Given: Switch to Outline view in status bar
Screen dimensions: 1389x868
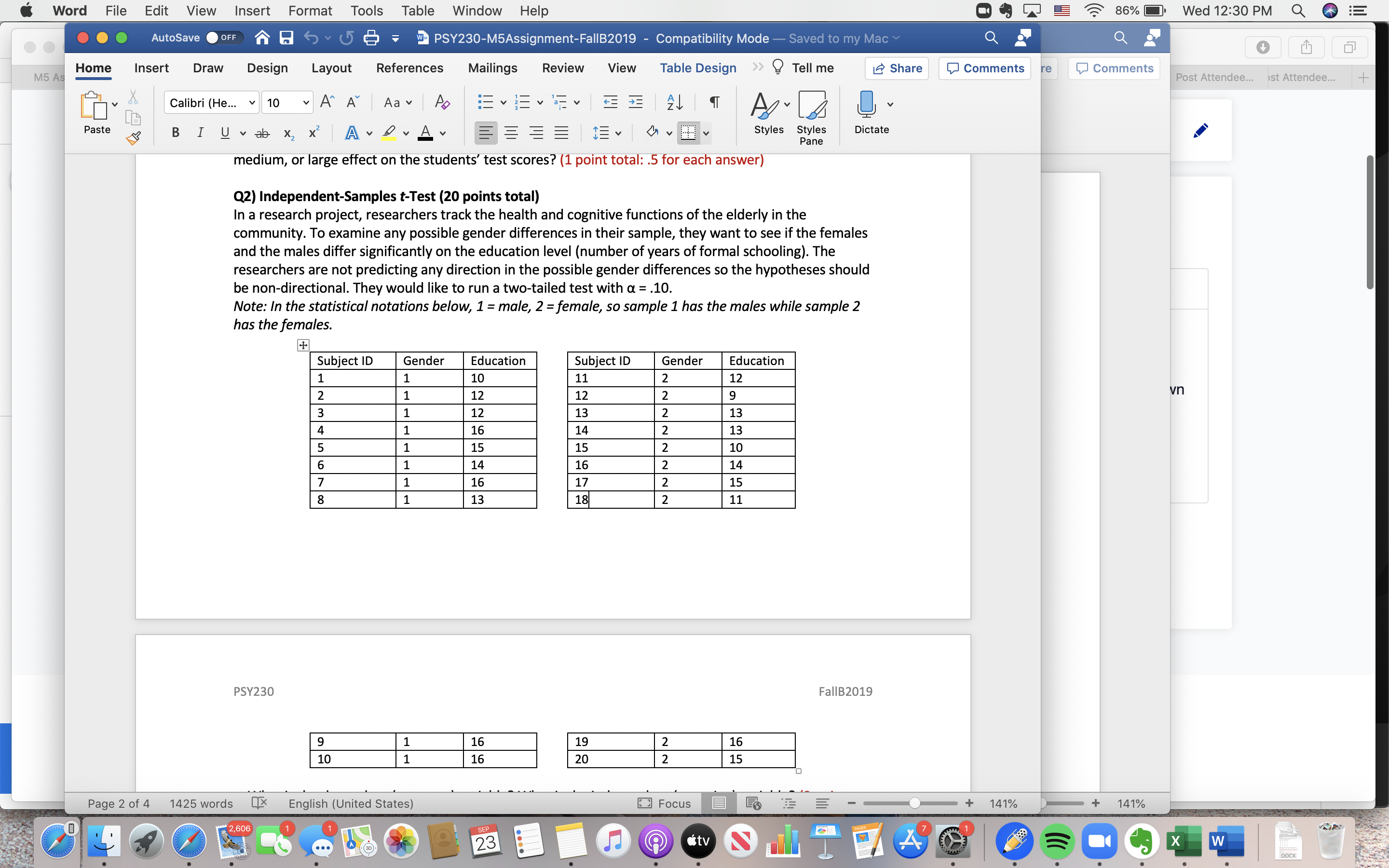Looking at the screenshot, I should (789, 803).
